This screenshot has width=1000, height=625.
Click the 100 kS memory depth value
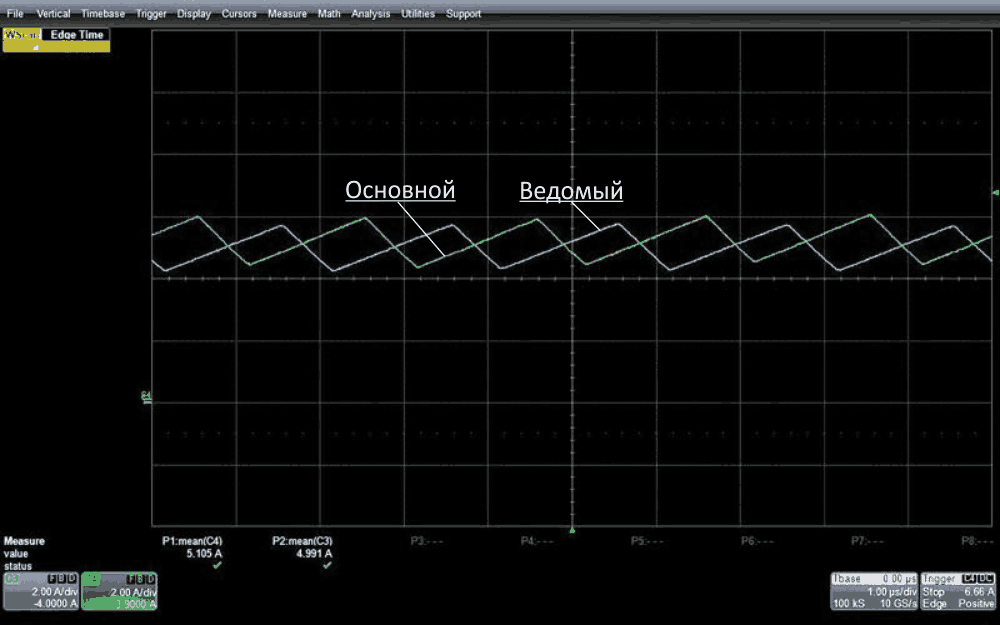click(x=848, y=603)
